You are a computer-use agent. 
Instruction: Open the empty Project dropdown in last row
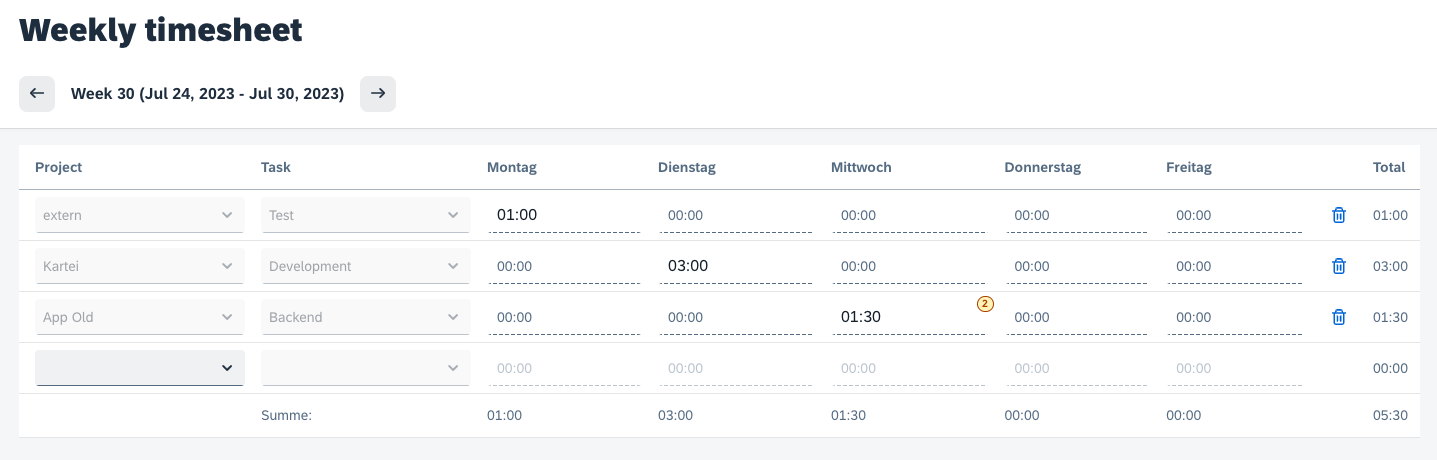click(140, 368)
